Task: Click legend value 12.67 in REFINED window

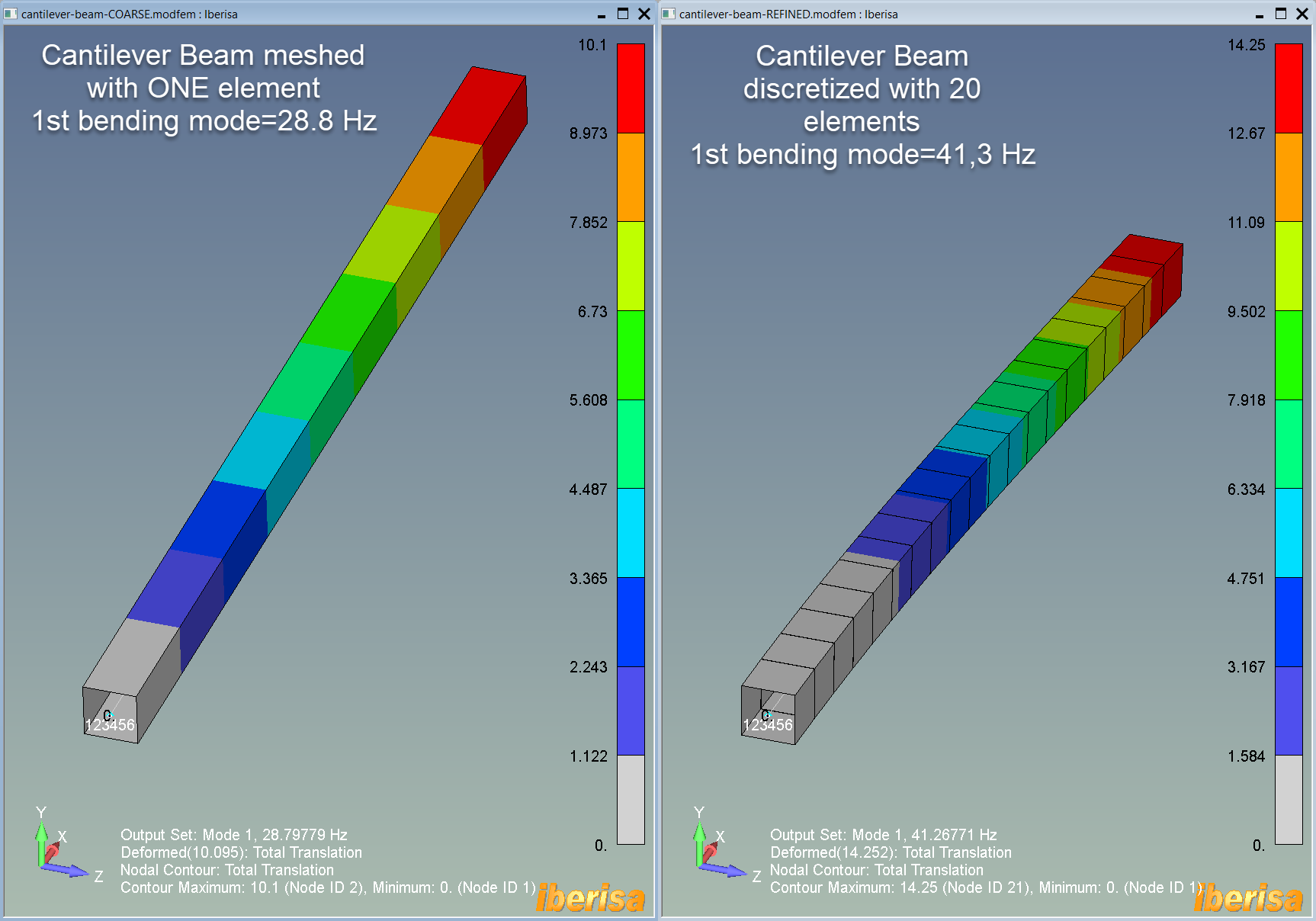Action: tap(1247, 133)
